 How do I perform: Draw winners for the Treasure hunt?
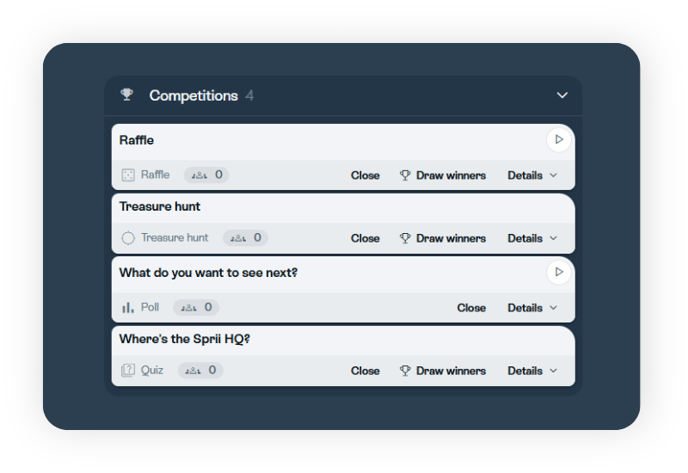[x=443, y=238]
